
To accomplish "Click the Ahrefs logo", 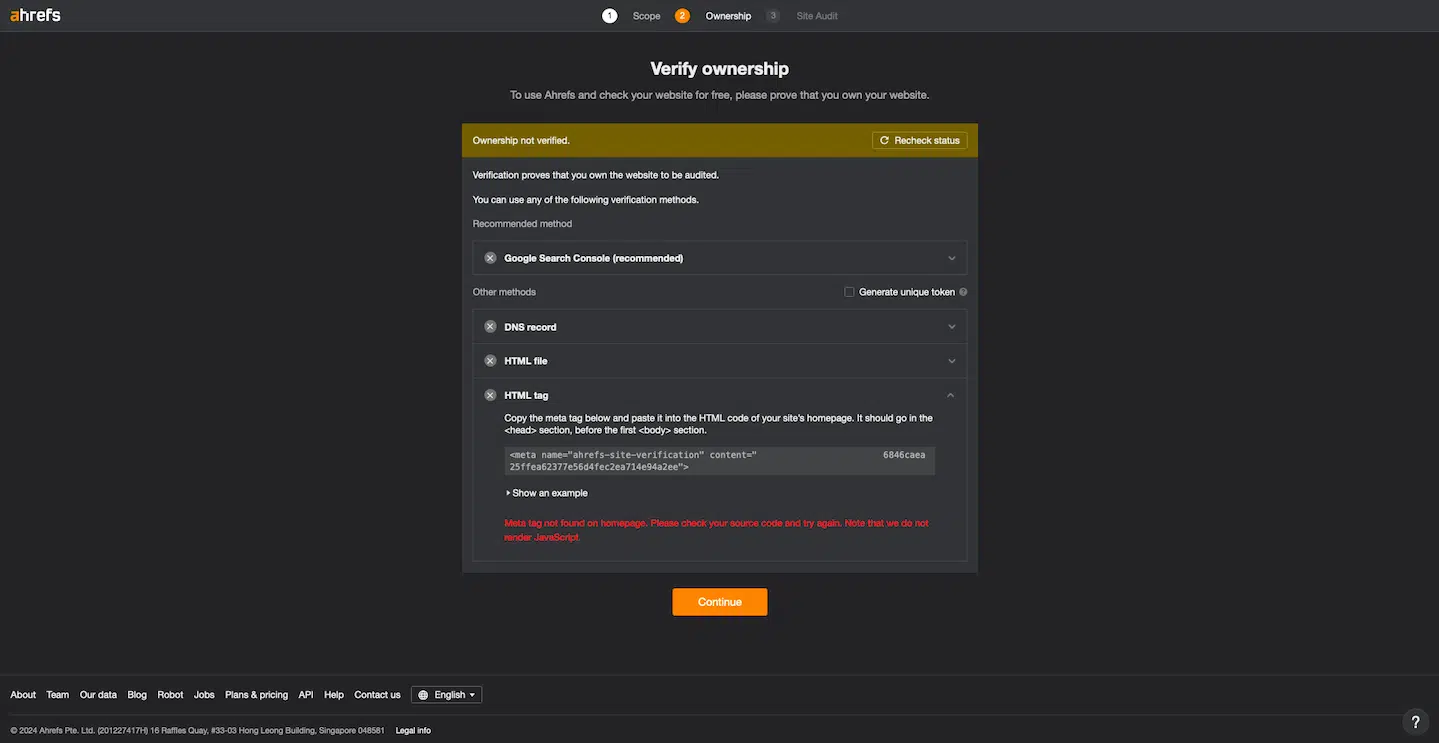I will (35, 15).
